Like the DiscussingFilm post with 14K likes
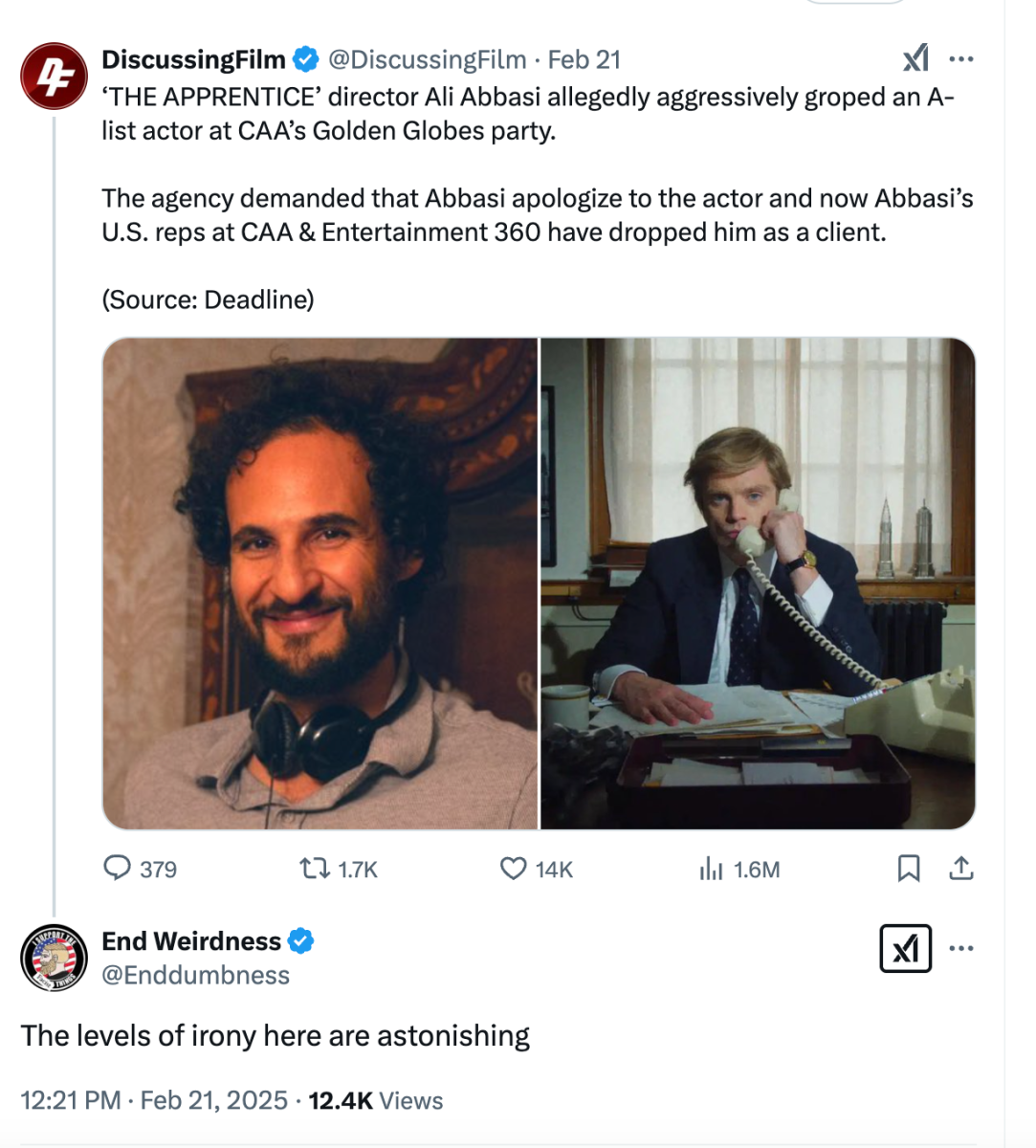Screen dimensions: 1036x1148 click(x=514, y=869)
